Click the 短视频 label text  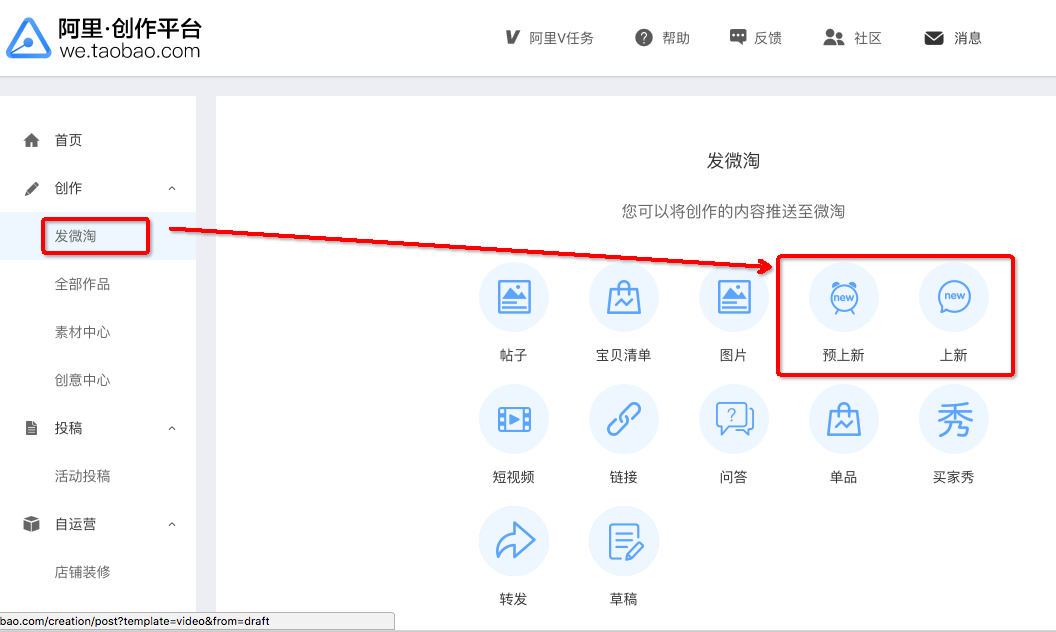(514, 477)
